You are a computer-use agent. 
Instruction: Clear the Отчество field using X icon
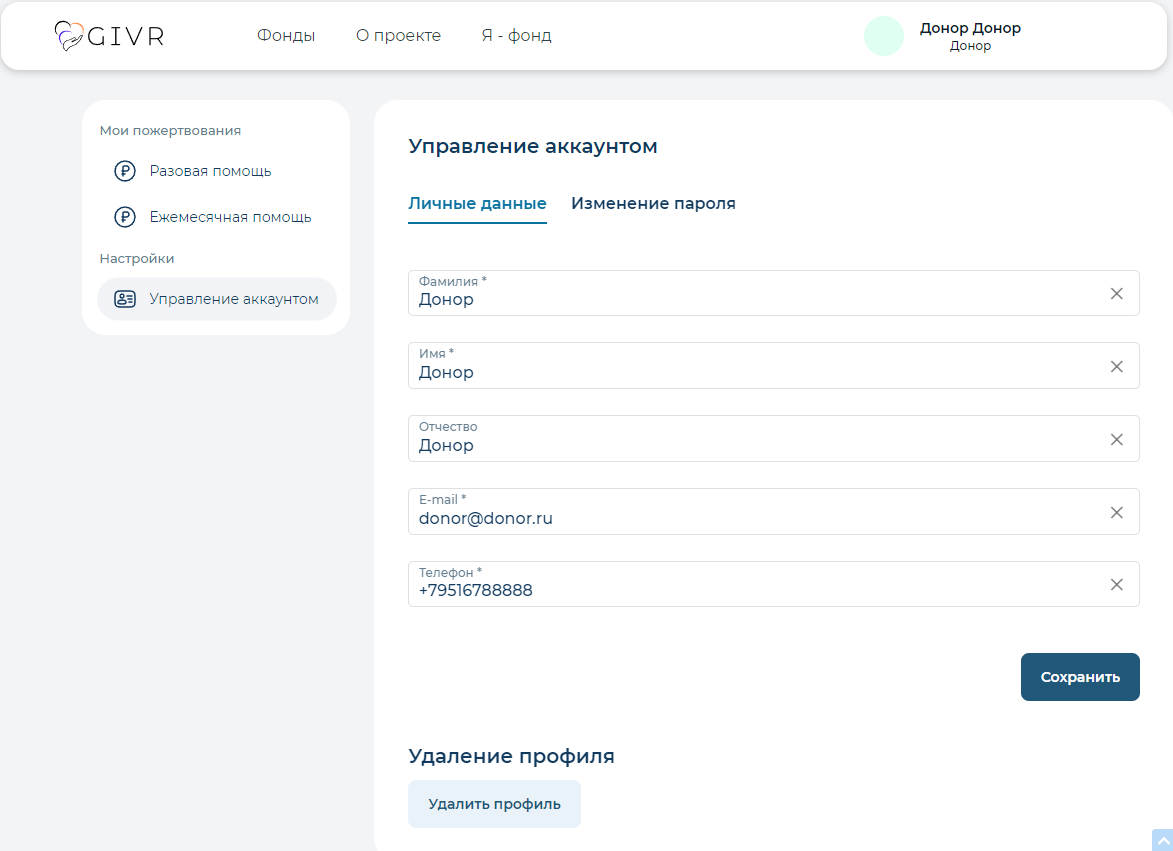click(x=1117, y=440)
